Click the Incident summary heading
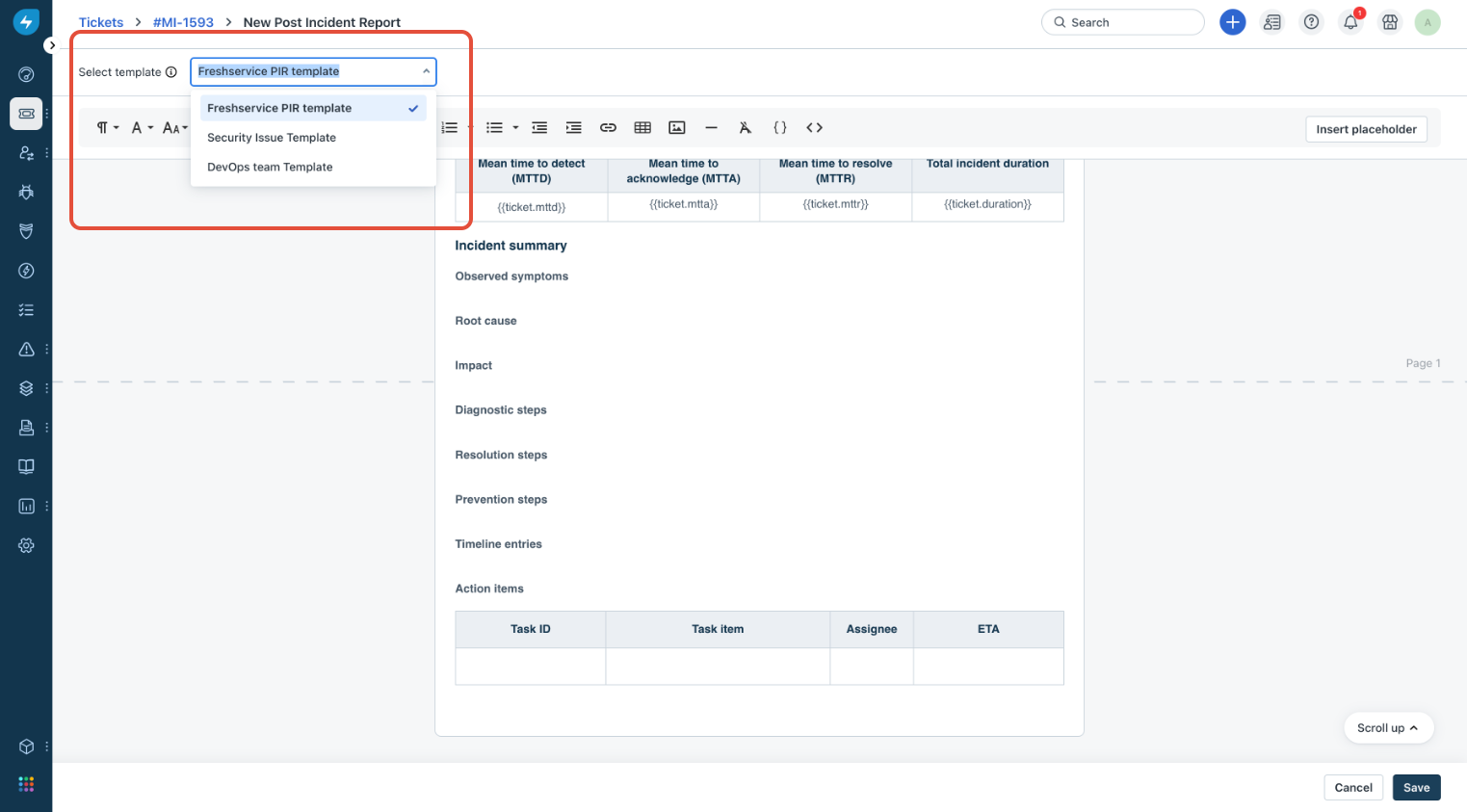The width and height of the screenshot is (1467, 812). click(x=511, y=246)
